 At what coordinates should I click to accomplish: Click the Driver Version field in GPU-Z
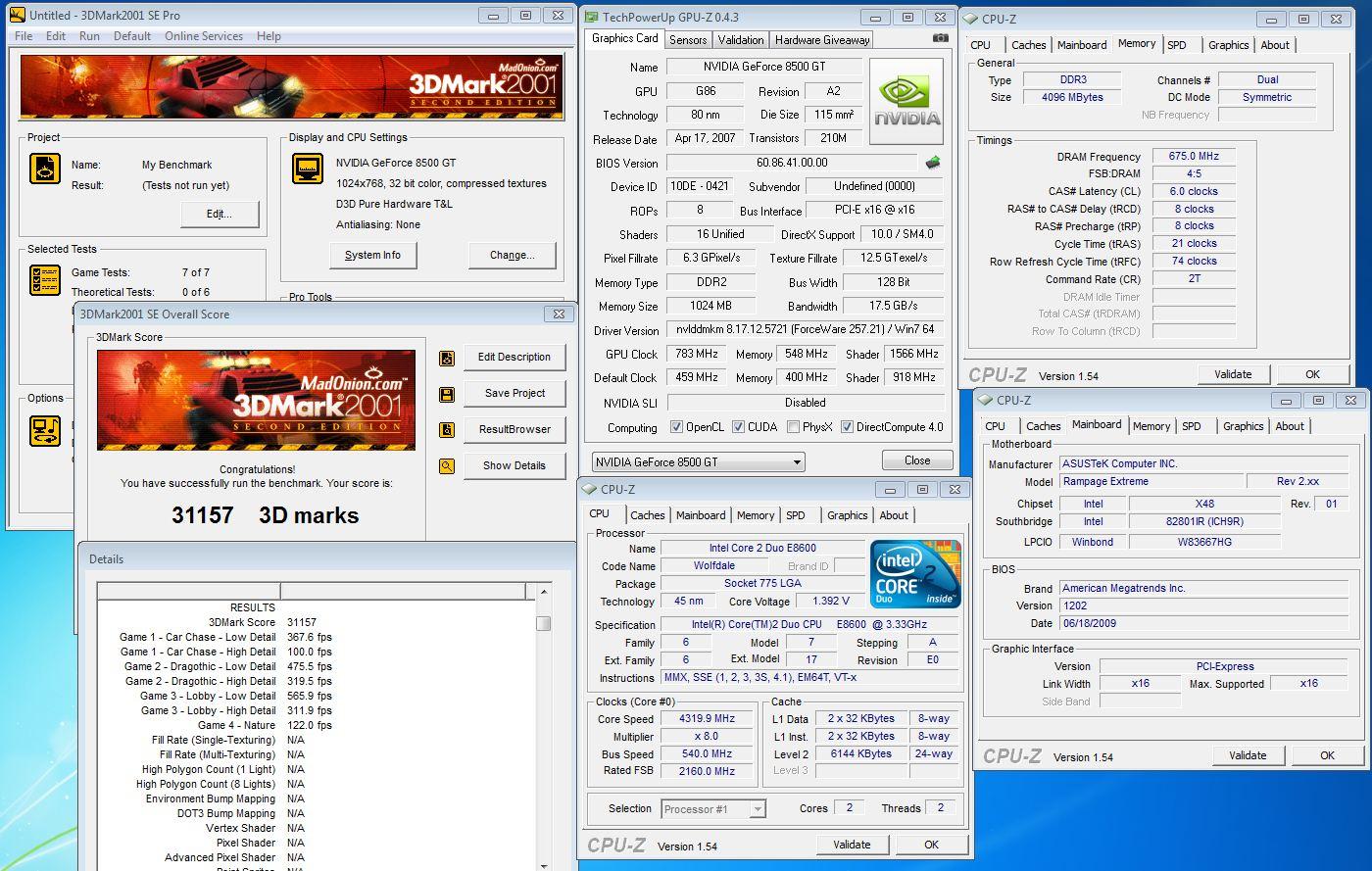pyautogui.click(x=805, y=330)
